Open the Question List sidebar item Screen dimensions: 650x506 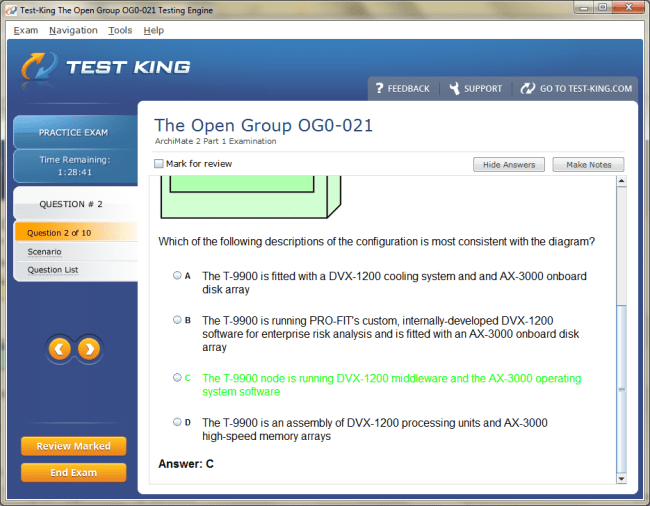click(53, 270)
